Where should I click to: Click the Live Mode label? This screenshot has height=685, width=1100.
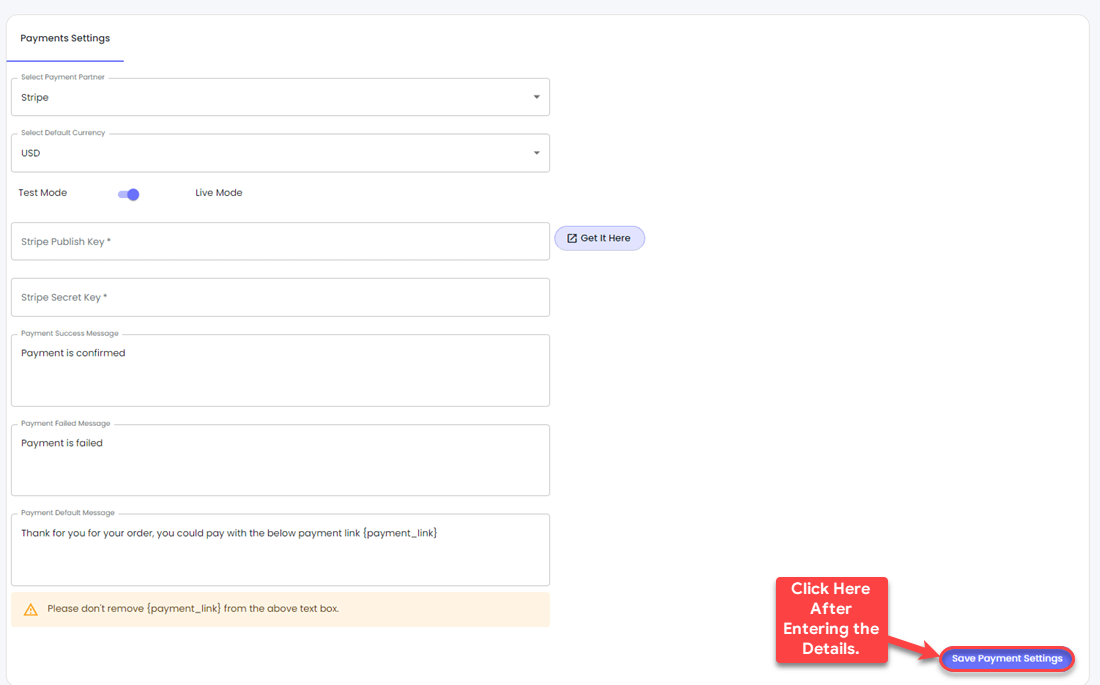click(x=219, y=192)
